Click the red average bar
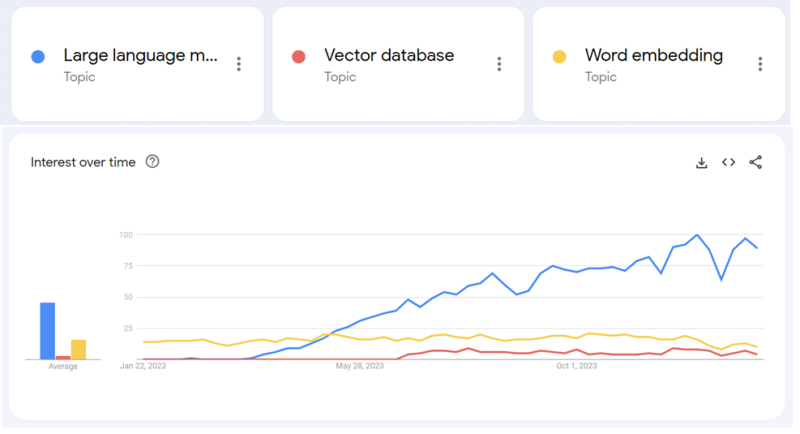This screenshot has width=800, height=434. pos(63,358)
